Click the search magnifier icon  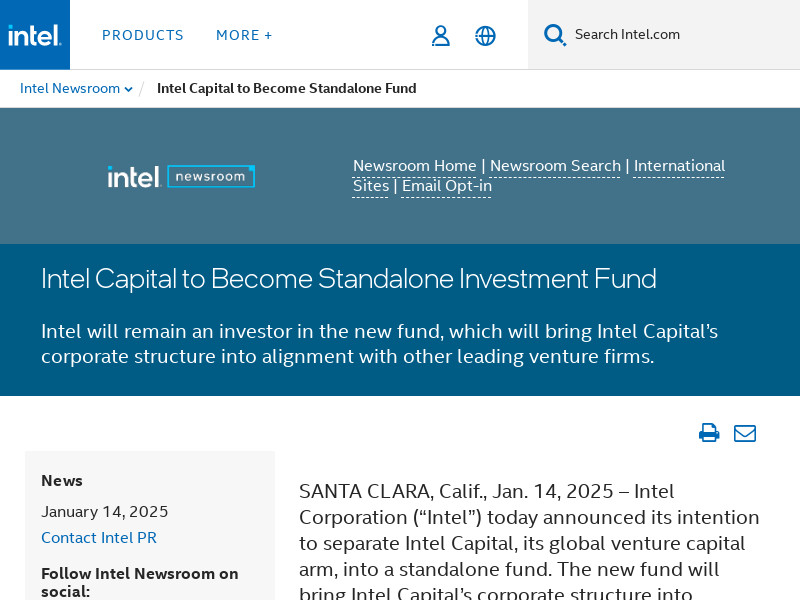(555, 35)
